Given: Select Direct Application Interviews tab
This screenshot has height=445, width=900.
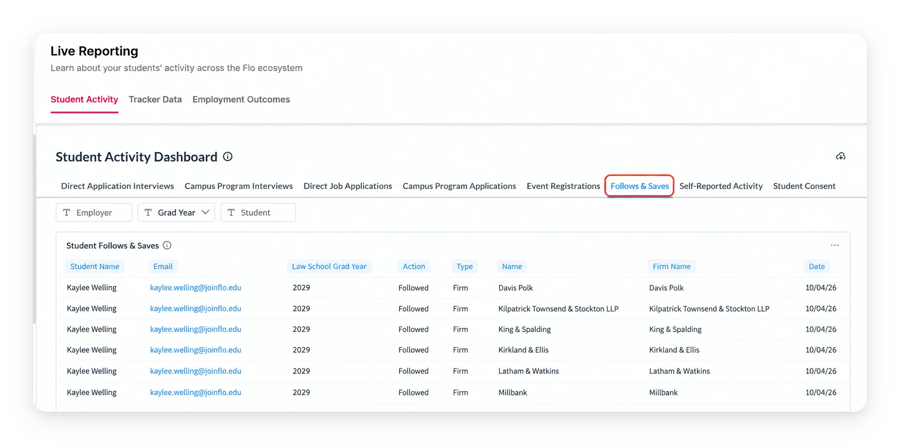Looking at the screenshot, I should tap(117, 186).
